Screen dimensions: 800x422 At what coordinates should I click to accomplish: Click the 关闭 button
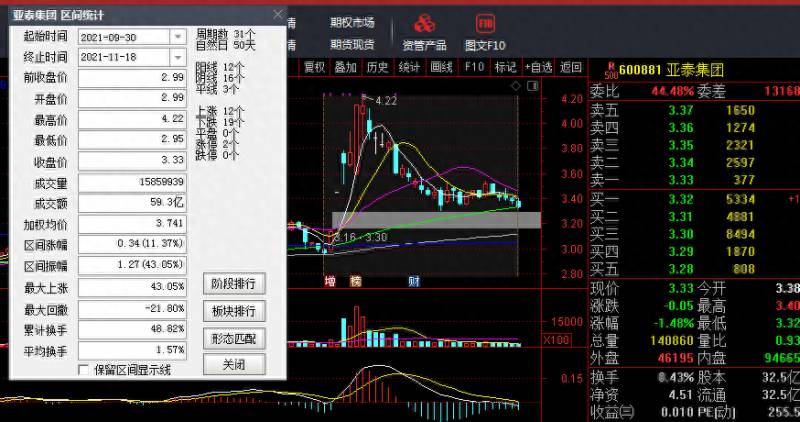click(234, 365)
